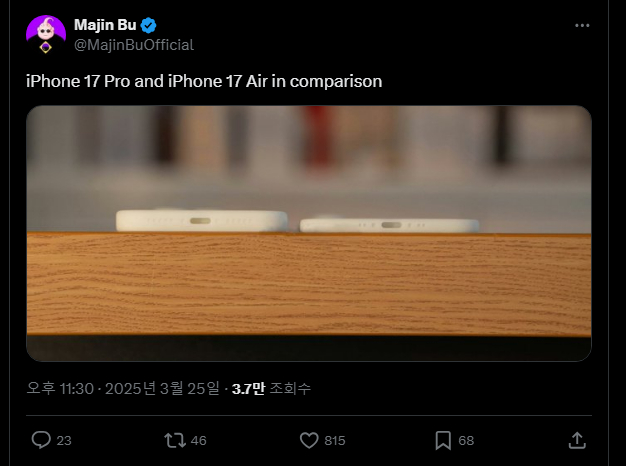Click the tweet text about iPhone 17 comparison
The height and width of the screenshot is (466, 626).
(x=204, y=81)
